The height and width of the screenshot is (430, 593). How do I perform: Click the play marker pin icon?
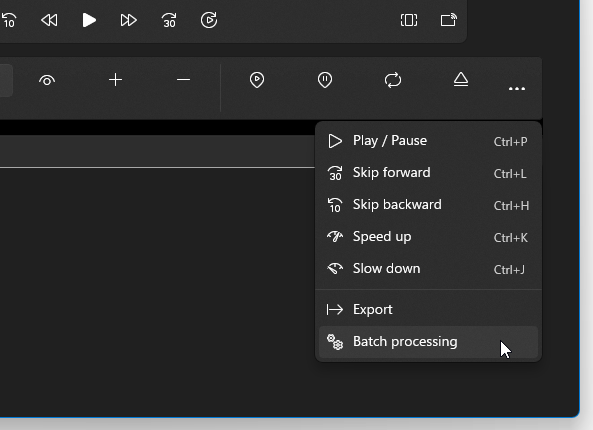tap(257, 80)
